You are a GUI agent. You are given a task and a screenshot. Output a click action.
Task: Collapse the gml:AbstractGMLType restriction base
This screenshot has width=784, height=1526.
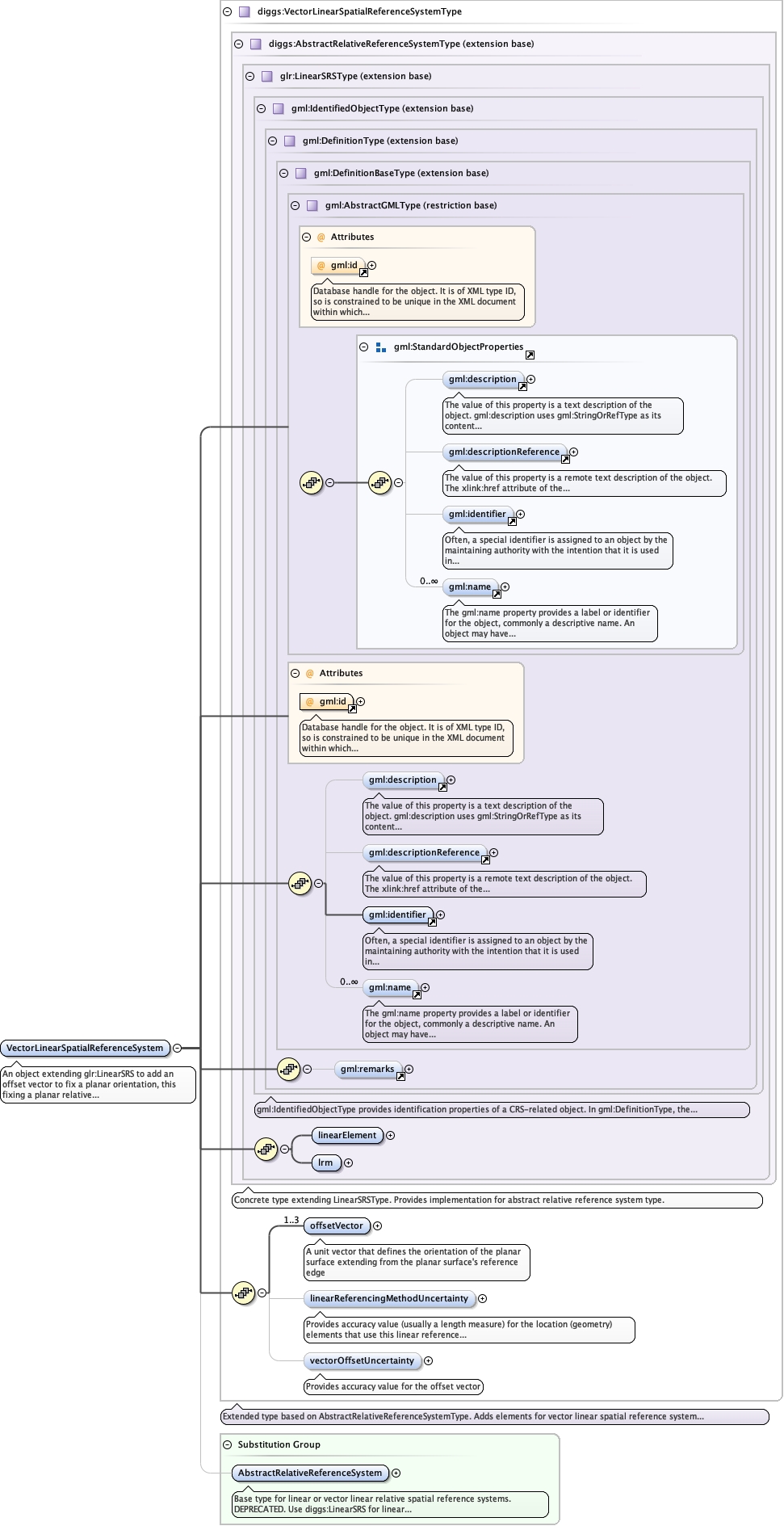point(296,205)
